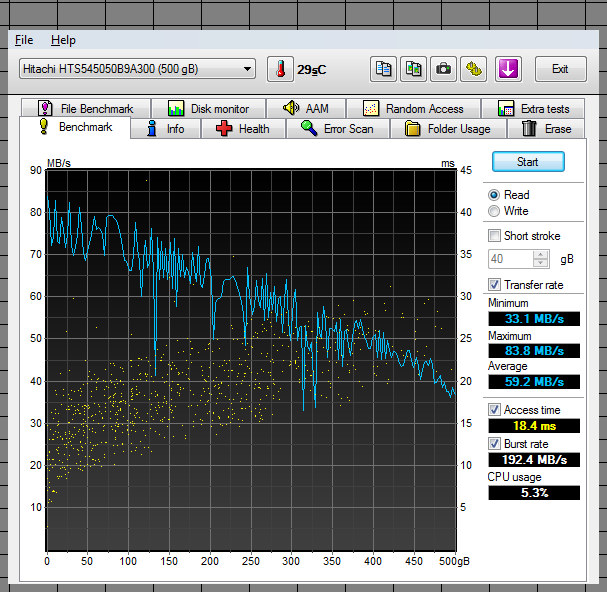The height and width of the screenshot is (592, 607).
Task: Click the Exit button
Action: tap(560, 69)
